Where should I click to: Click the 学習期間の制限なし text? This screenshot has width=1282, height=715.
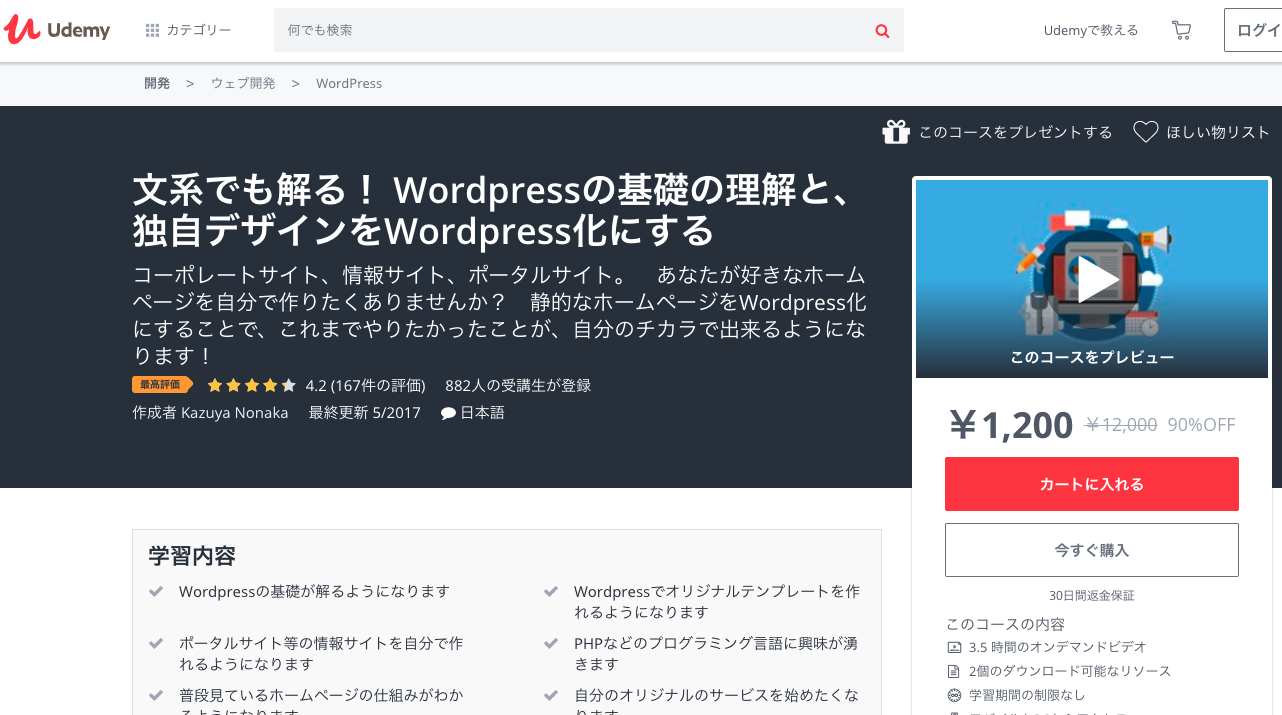(x=1027, y=695)
